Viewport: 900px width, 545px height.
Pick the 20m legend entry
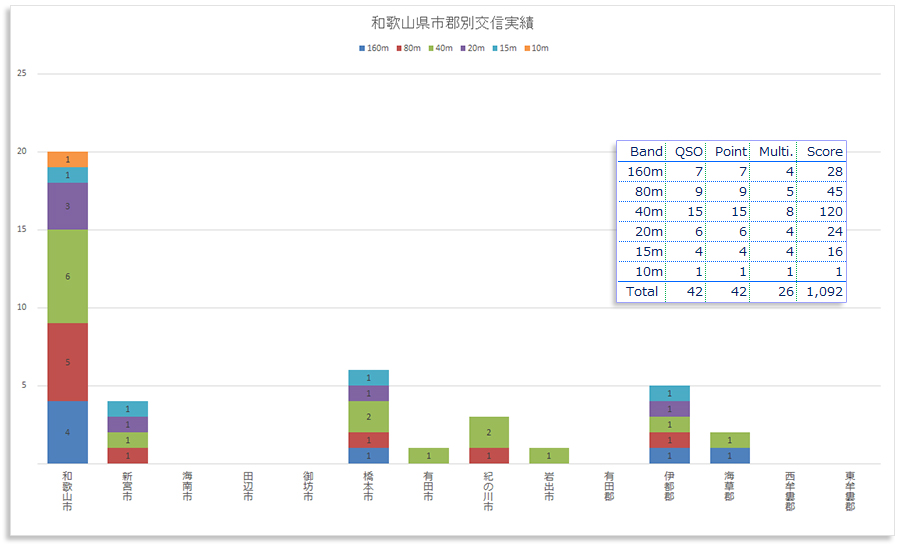[x=472, y=48]
